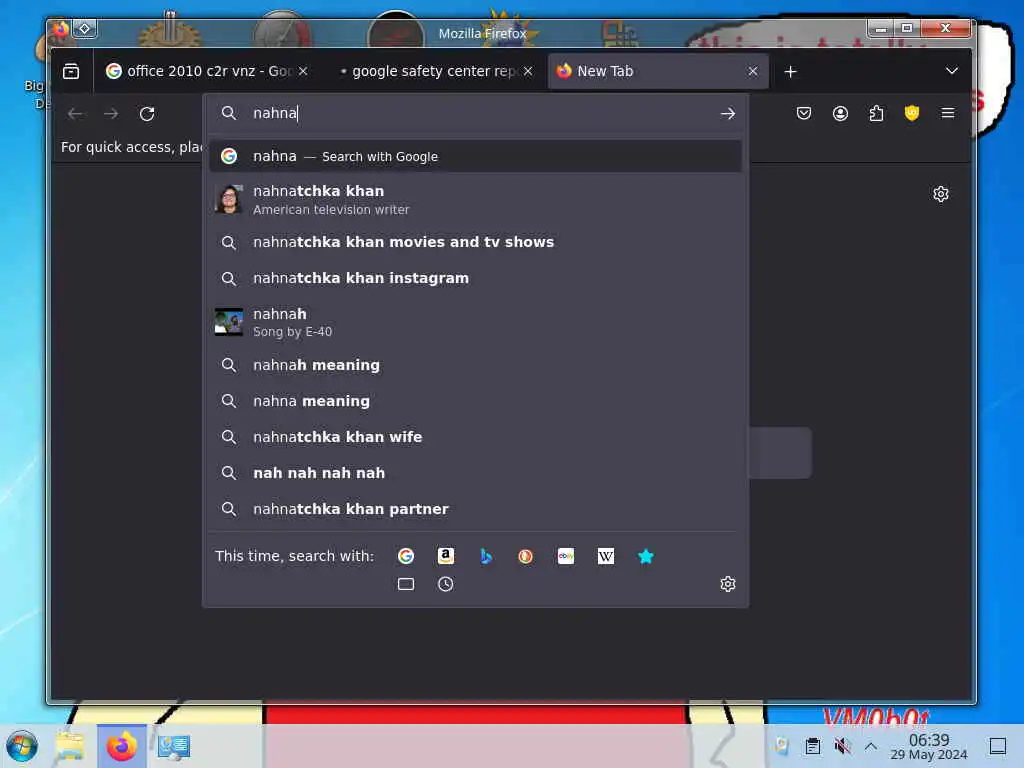Click the diamond-shaped title bar button

point(85,29)
